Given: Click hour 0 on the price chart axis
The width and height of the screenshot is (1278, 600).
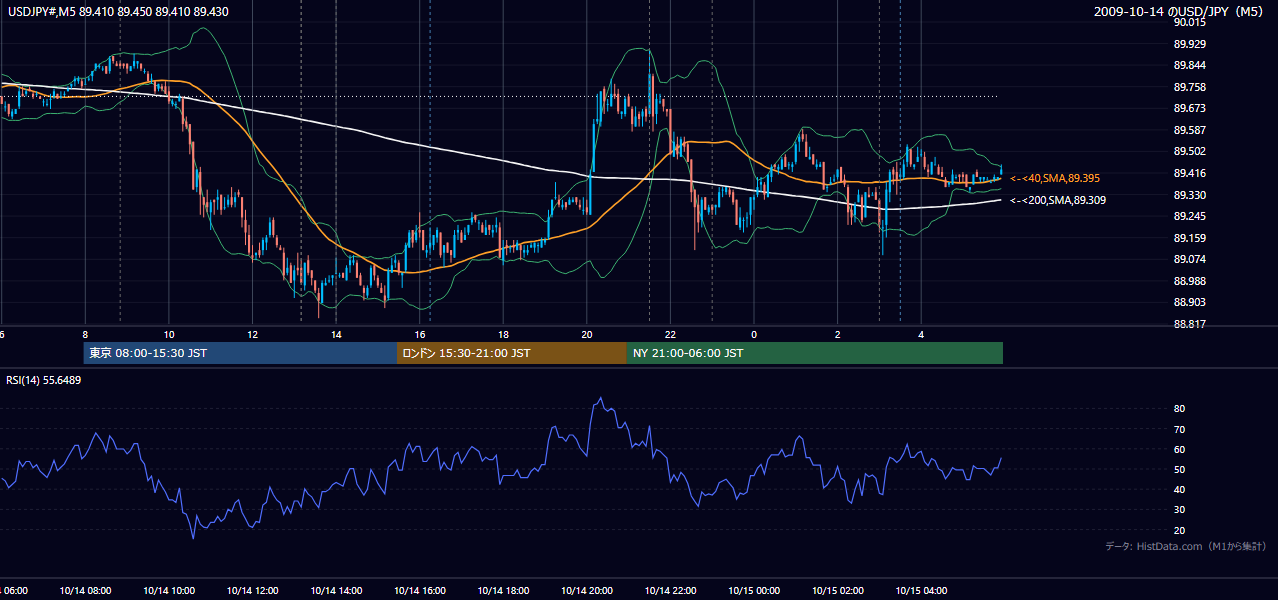Looking at the screenshot, I should click(x=754, y=334).
